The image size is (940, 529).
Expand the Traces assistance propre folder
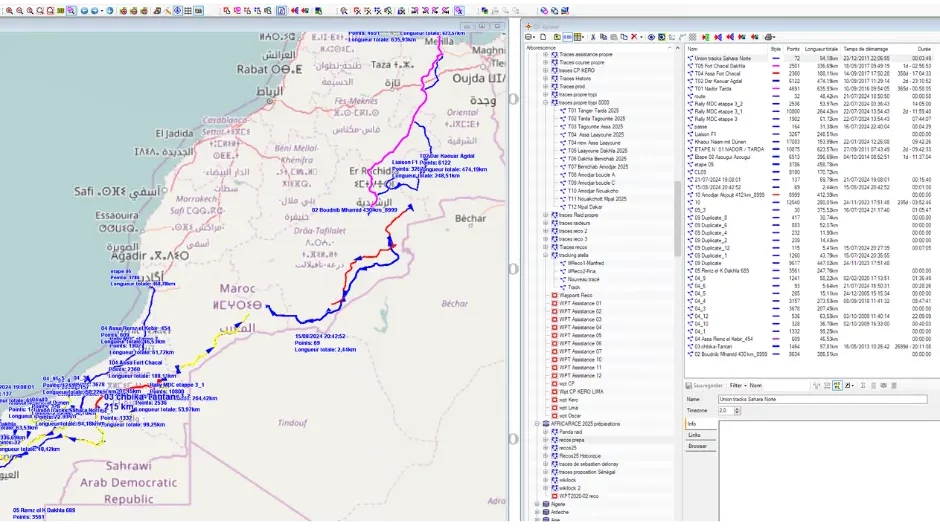[x=546, y=54]
